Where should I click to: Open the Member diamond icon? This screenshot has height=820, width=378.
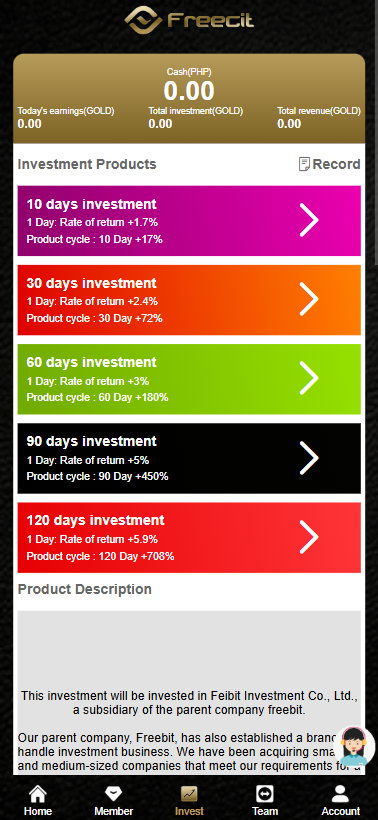(x=113, y=793)
